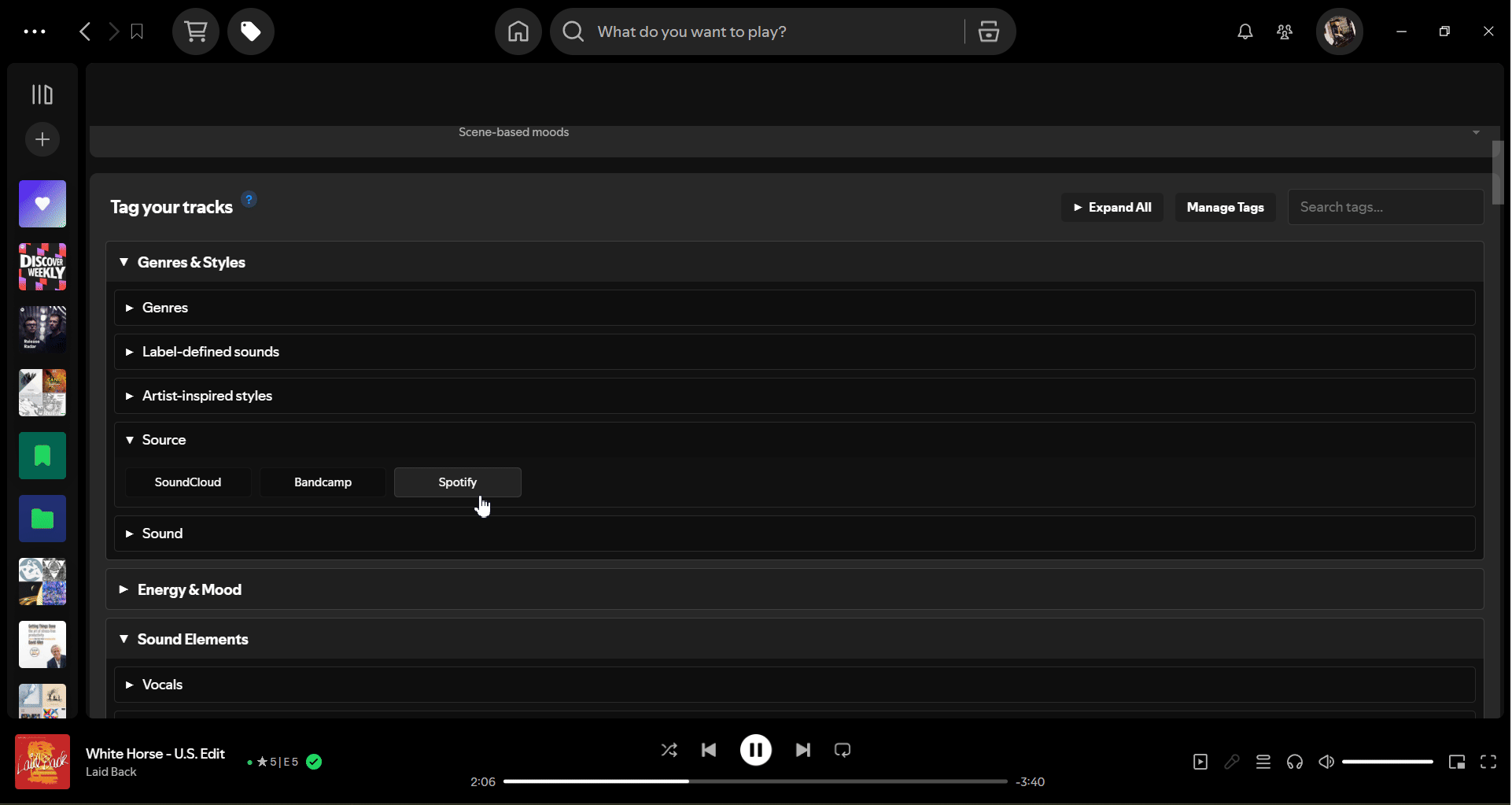The height and width of the screenshot is (805, 1512).
Task: Pause the current song
Action: (756, 750)
